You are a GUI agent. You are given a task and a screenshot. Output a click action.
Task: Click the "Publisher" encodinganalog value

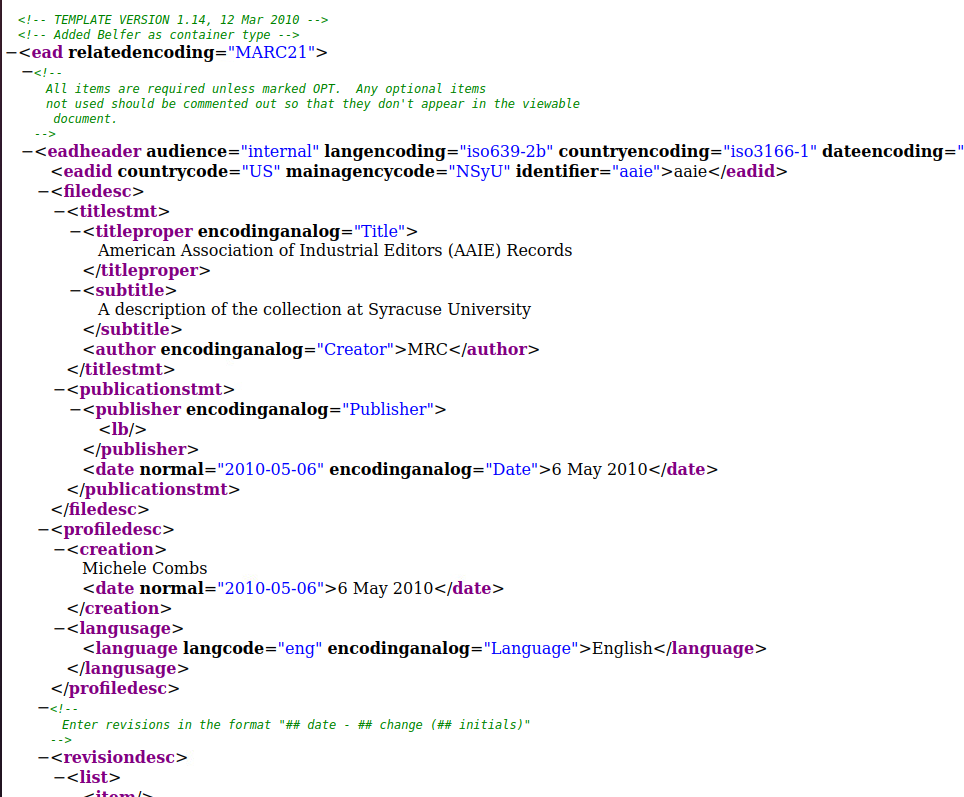388,410
